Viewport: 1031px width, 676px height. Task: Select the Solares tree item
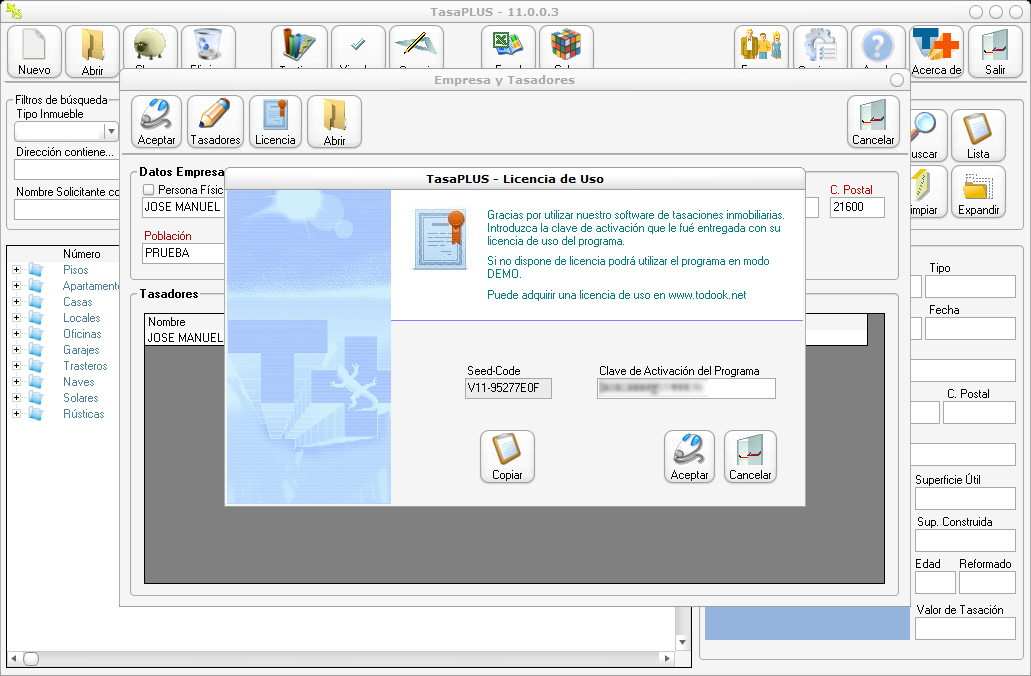[x=81, y=398]
